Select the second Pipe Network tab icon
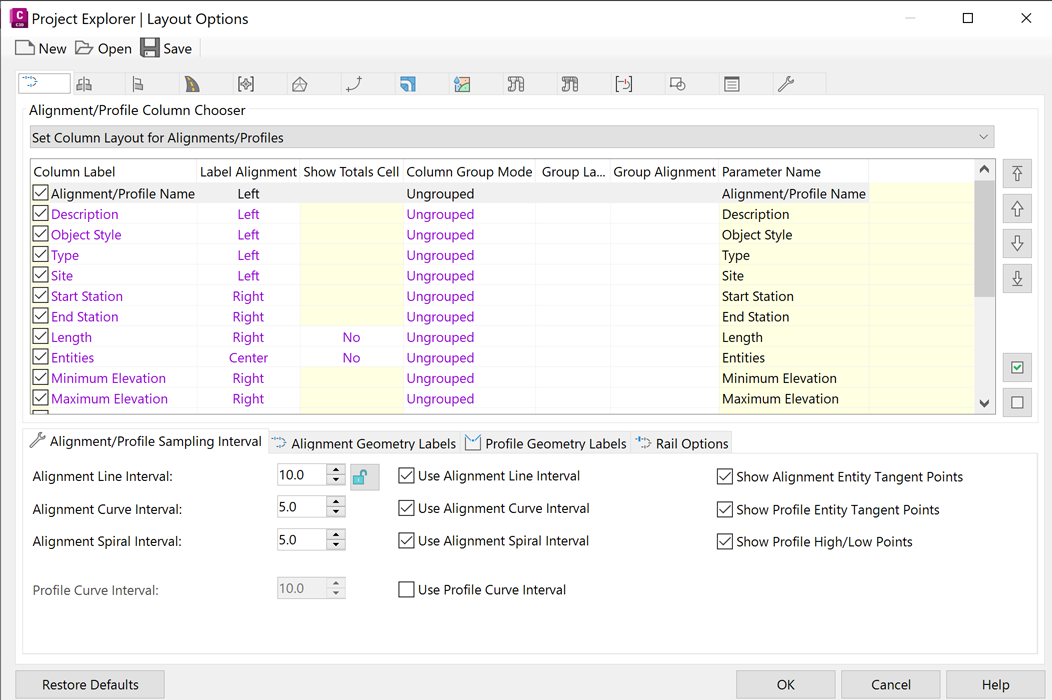 570,84
